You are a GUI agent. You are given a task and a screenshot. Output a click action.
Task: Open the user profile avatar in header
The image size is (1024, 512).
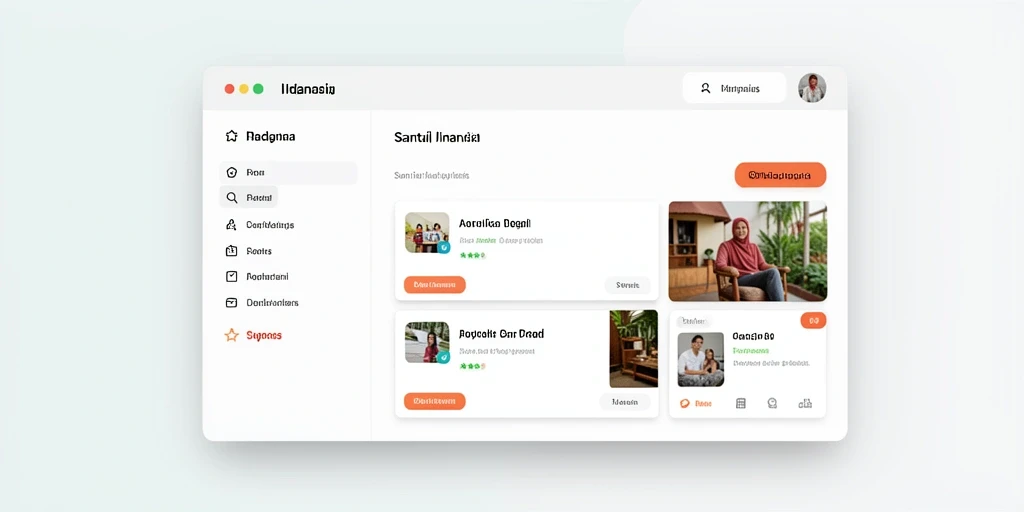click(812, 88)
